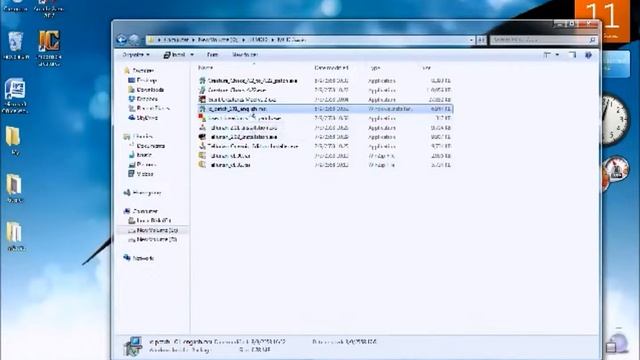Click the New folder toolbar button

[245, 55]
